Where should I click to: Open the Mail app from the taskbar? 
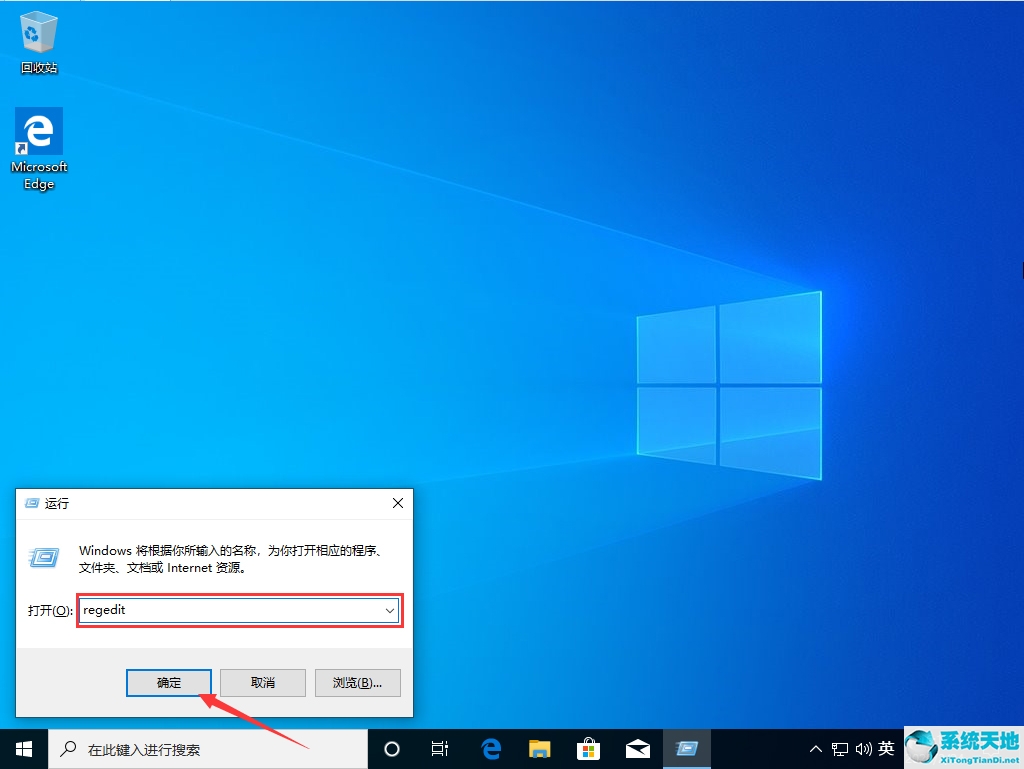637,748
